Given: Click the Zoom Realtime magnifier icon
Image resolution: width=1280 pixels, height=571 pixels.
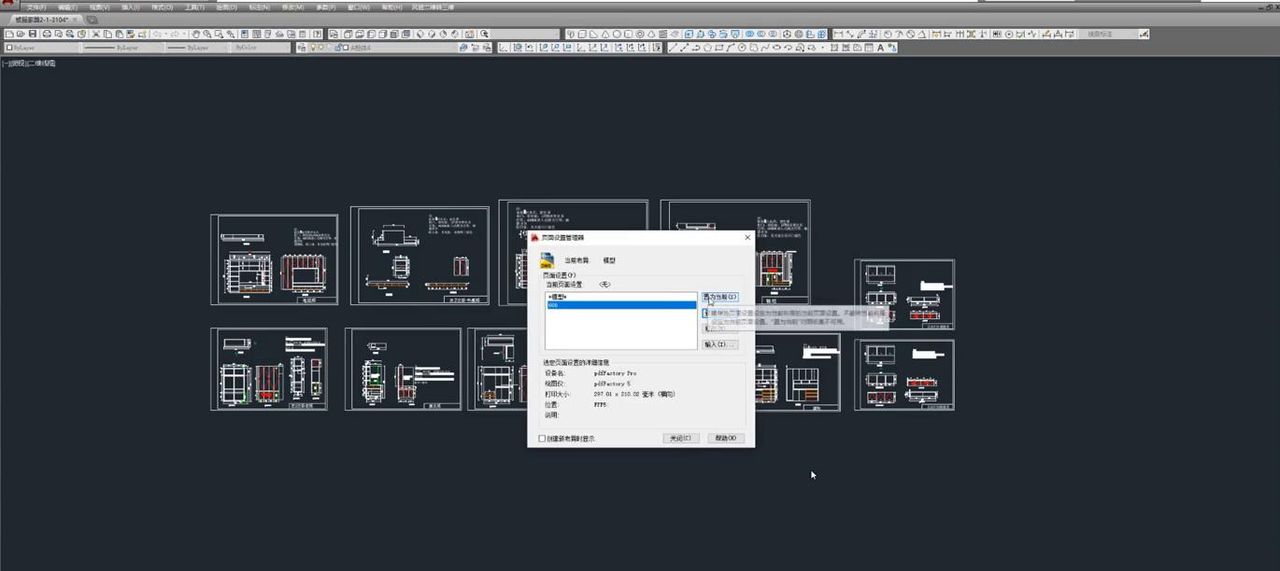Looking at the screenshot, I should pyautogui.click(x=207, y=33).
